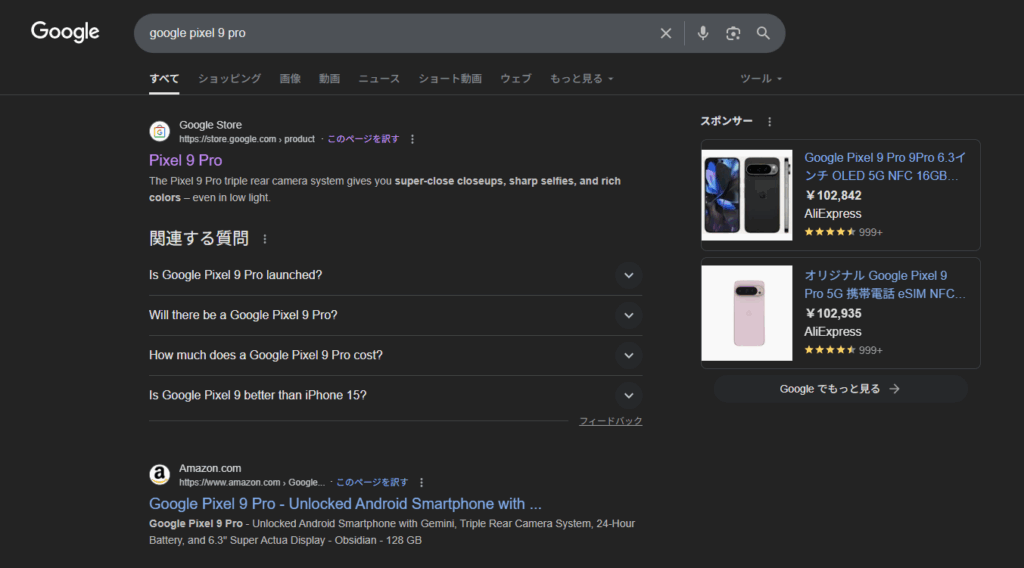Click Google Store site URL text
This screenshot has width=1024, height=568.
tap(247, 139)
